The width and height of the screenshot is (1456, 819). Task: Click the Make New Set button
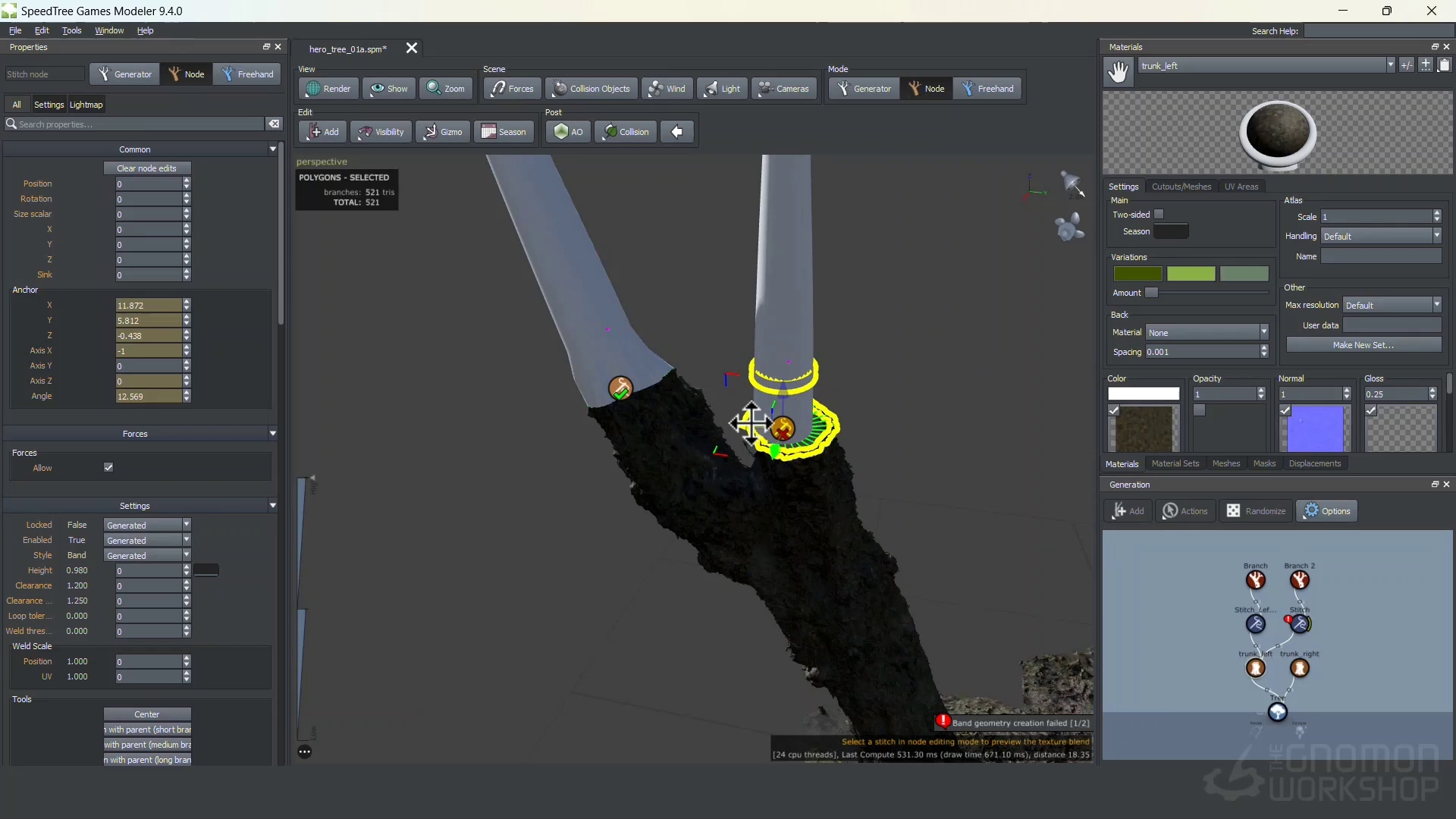(1363, 345)
